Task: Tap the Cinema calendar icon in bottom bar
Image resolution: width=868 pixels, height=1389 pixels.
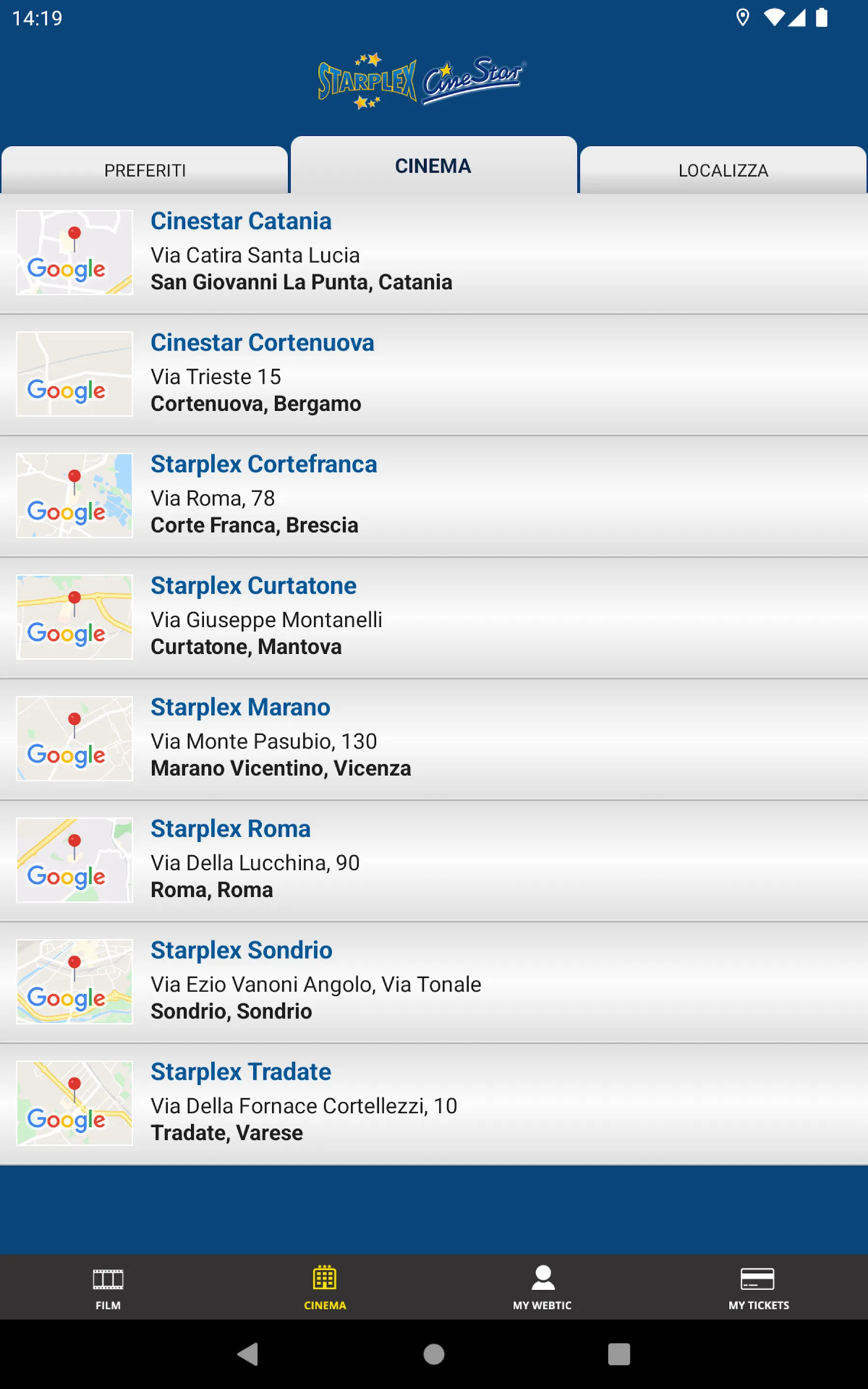Action: click(x=325, y=1278)
